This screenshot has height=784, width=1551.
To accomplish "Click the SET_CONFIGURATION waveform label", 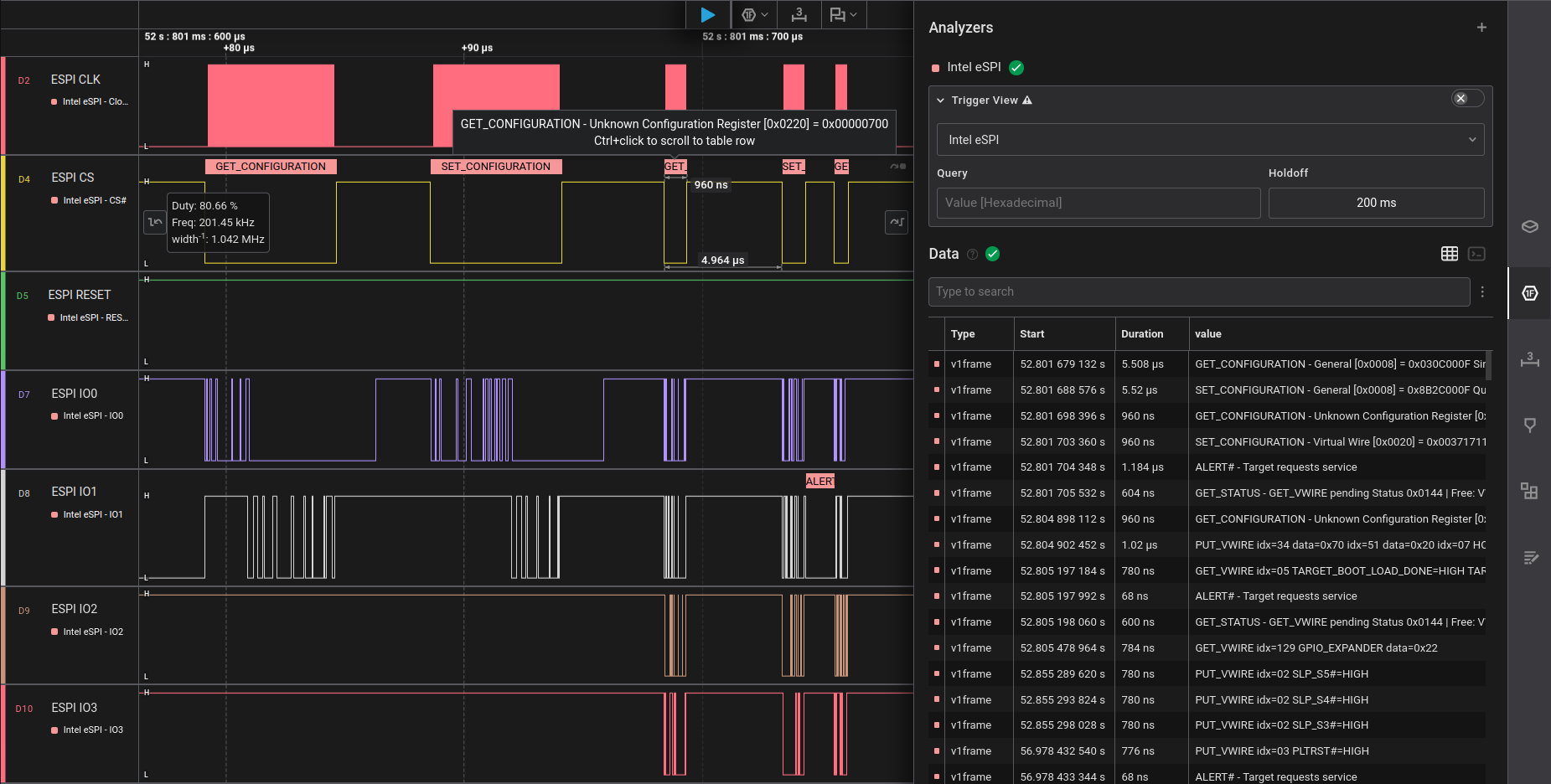I will pos(496,167).
